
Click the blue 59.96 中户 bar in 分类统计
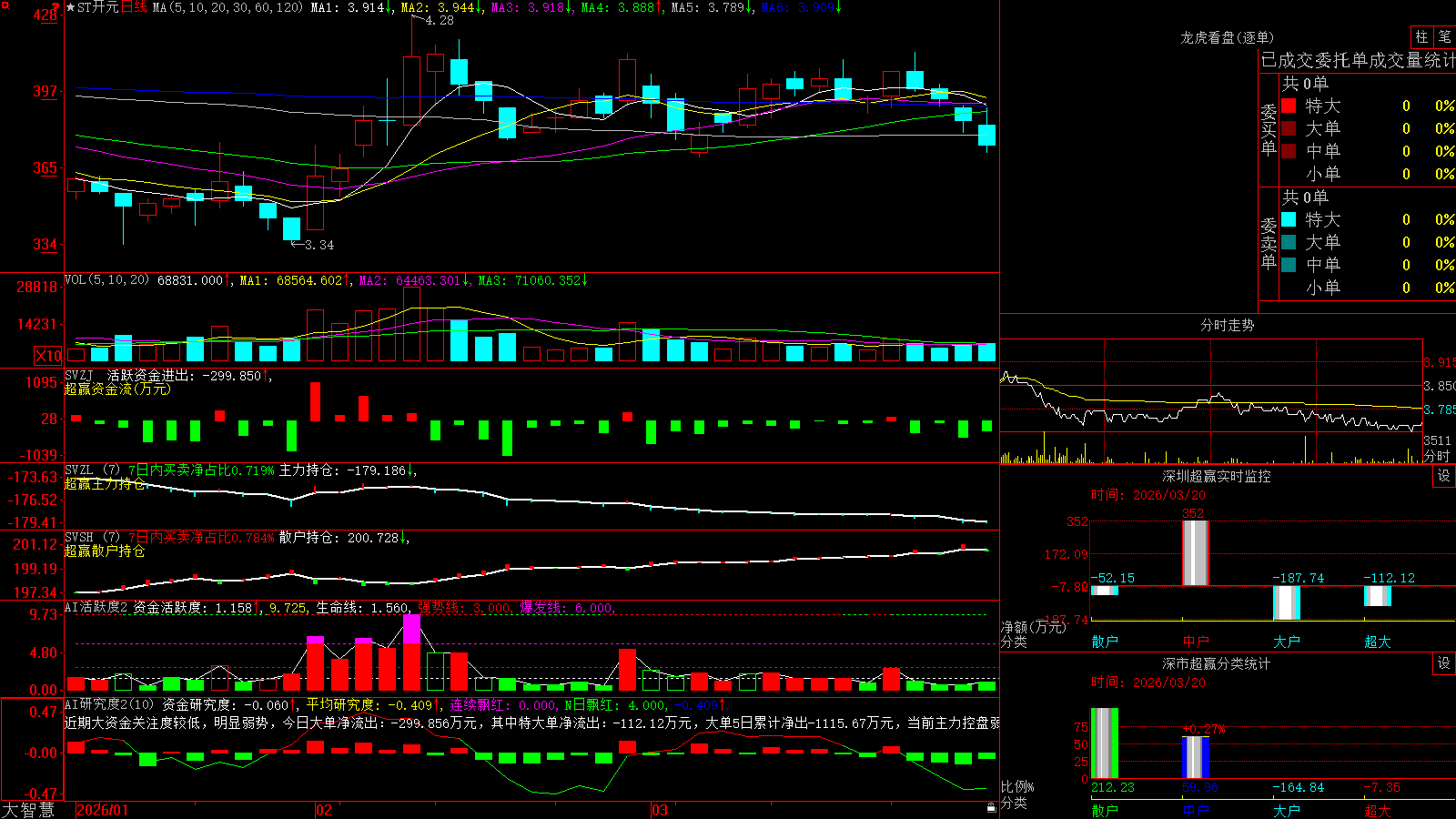(1196, 757)
